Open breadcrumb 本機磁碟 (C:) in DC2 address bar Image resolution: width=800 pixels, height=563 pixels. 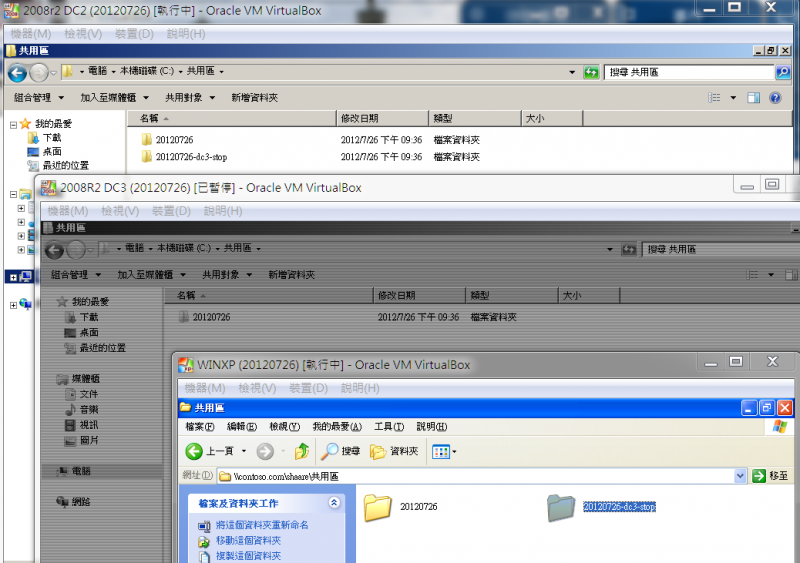147,71
